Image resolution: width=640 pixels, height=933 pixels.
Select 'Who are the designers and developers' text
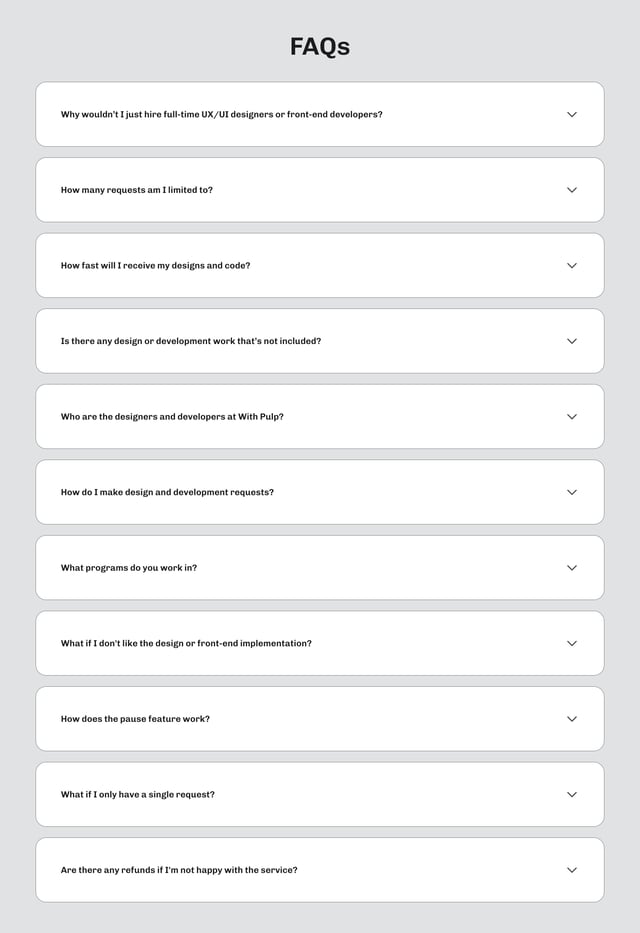[172, 417]
